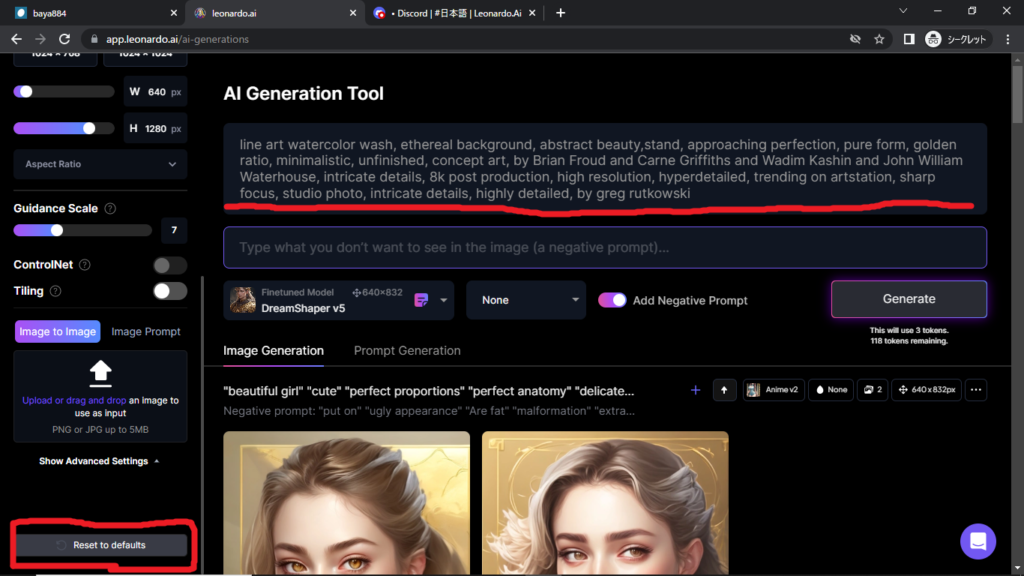Turn on the Tiling switch
Viewport: 1024px width, 576px height.
coord(170,291)
